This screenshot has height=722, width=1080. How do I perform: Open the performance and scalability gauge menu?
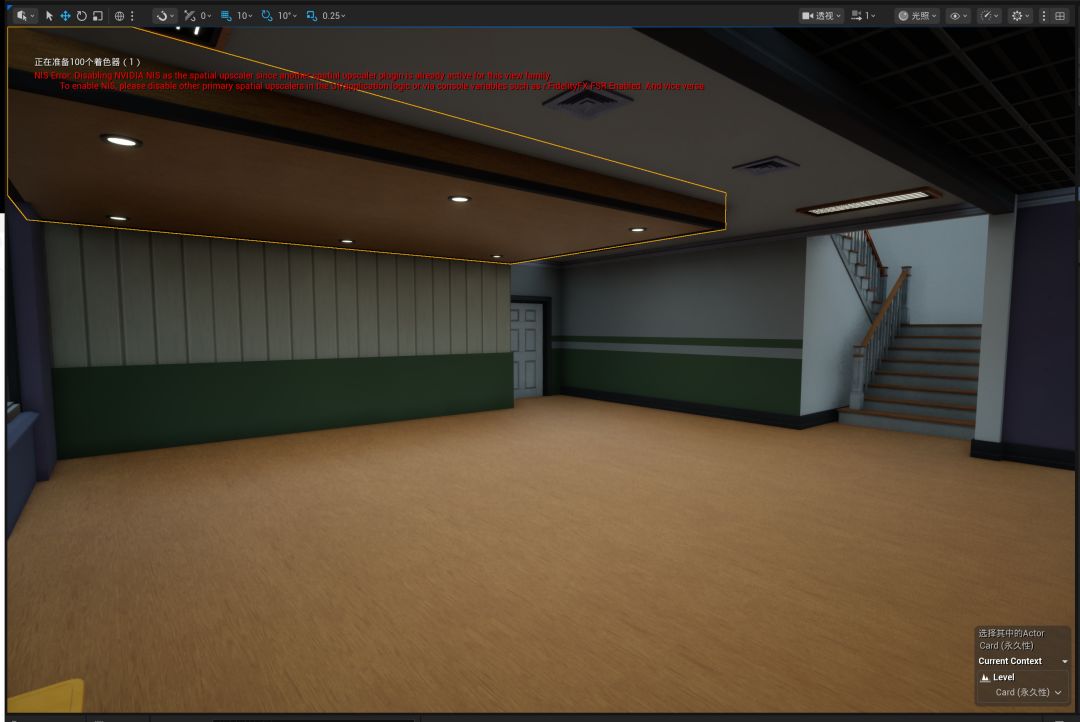click(x=990, y=15)
